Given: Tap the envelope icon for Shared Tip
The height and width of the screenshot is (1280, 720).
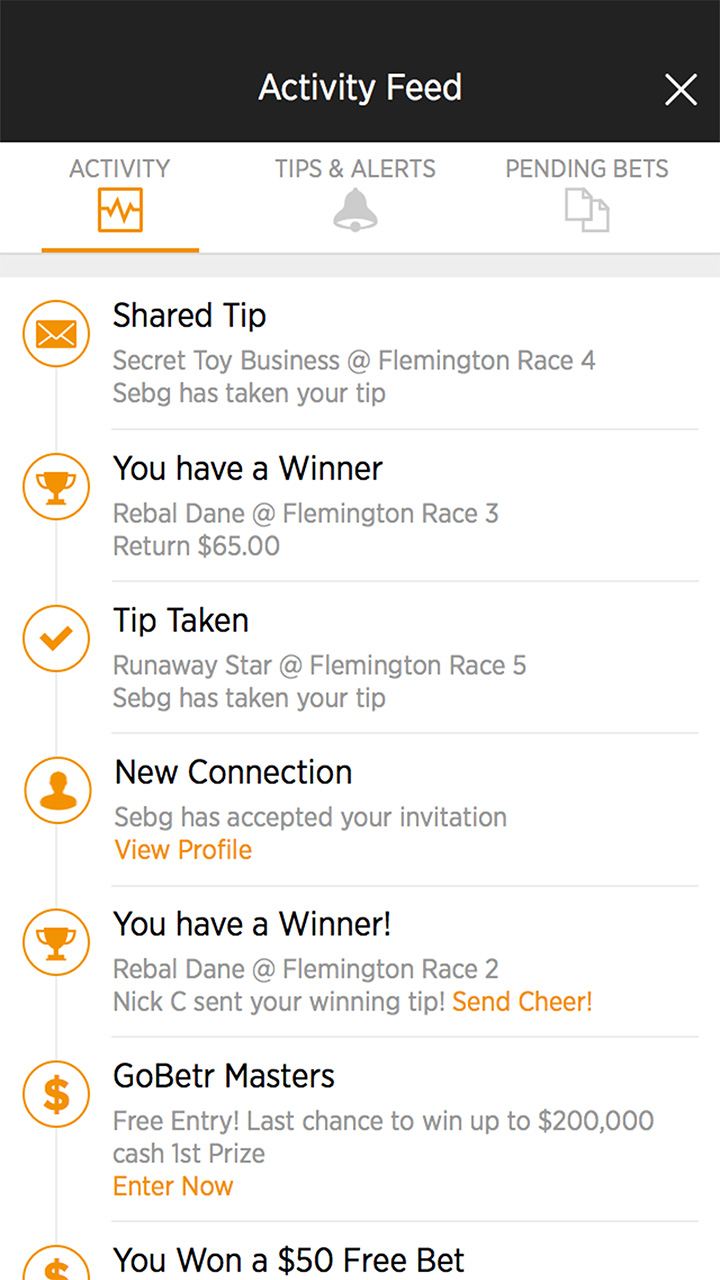Looking at the screenshot, I should (x=56, y=334).
